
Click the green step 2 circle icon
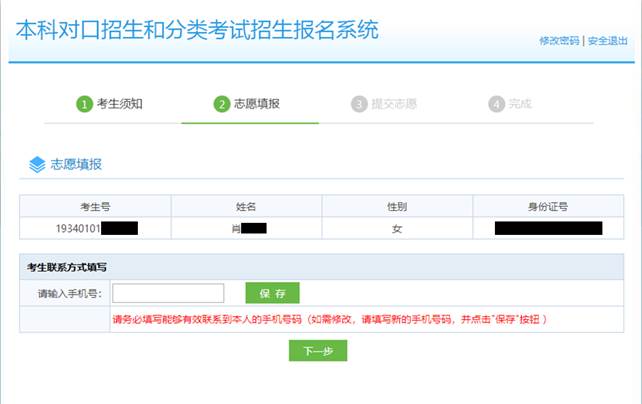(222, 104)
